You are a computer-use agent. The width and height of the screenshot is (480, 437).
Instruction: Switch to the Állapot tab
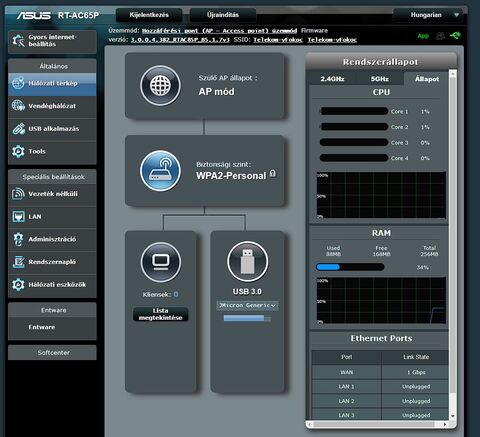click(427, 79)
